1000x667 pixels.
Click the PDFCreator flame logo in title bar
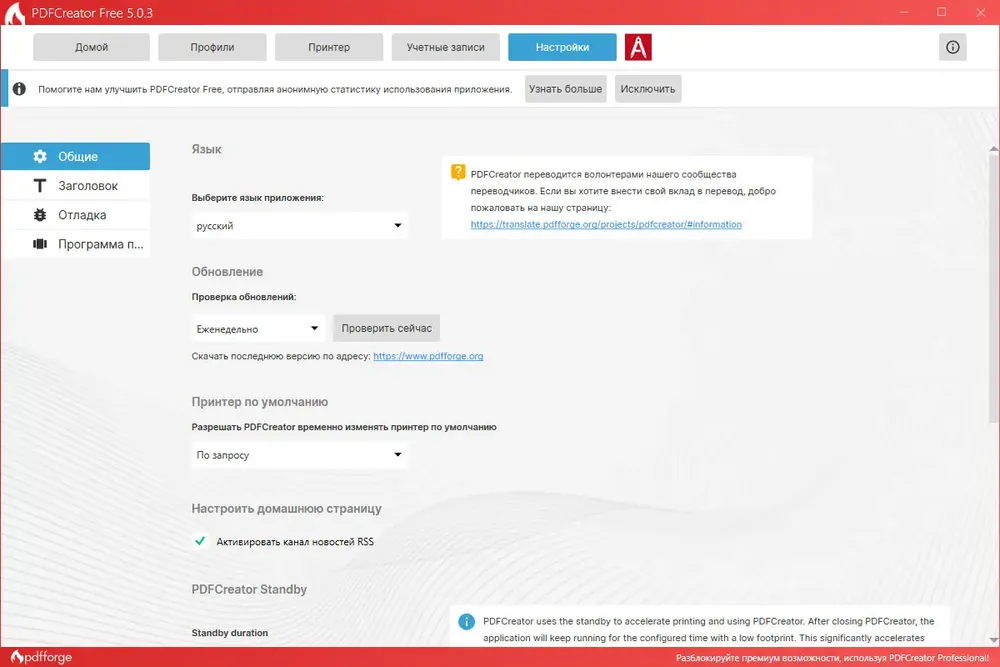point(14,13)
